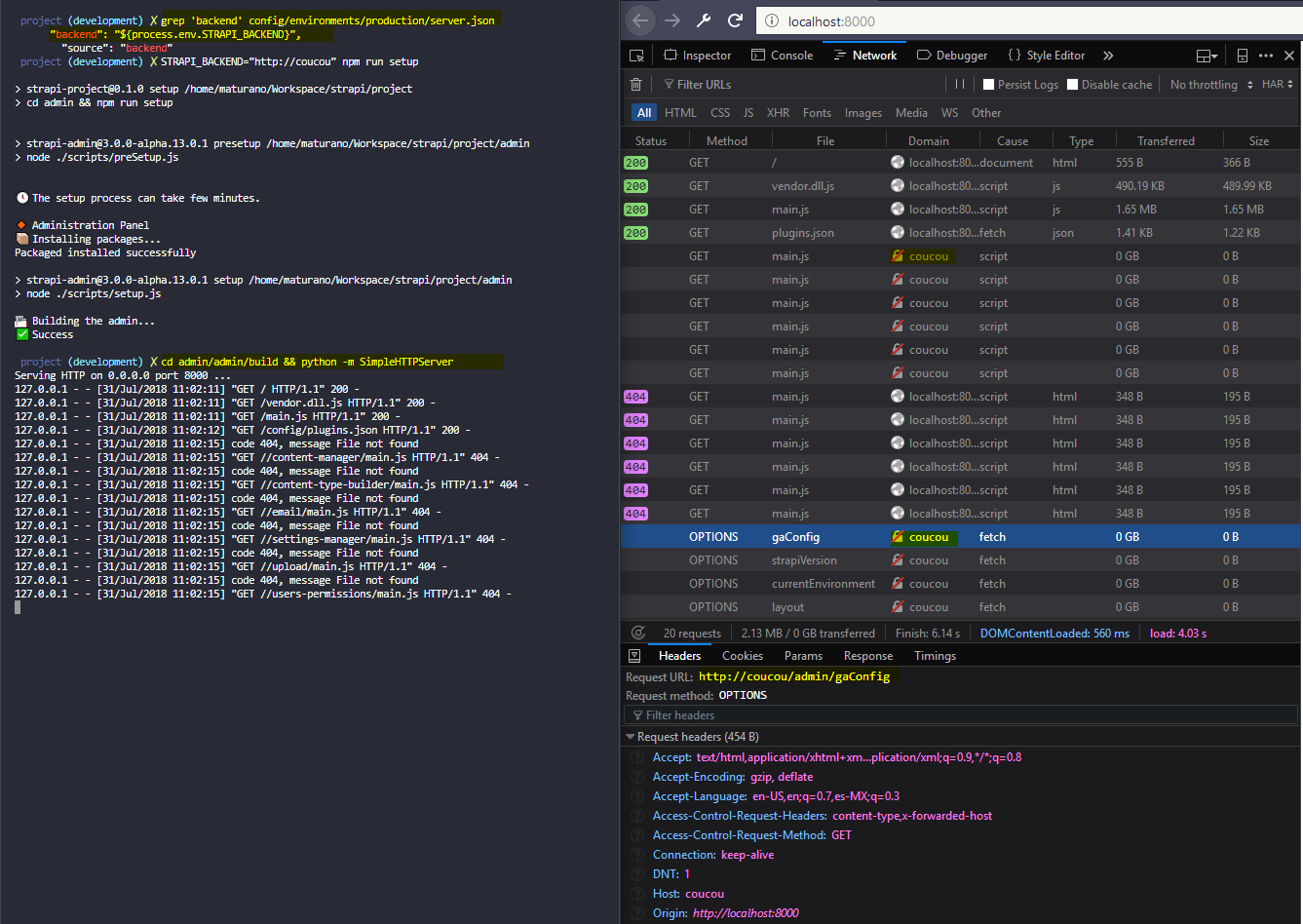Filter requests by JS
This screenshot has width=1303, height=924.
748,113
